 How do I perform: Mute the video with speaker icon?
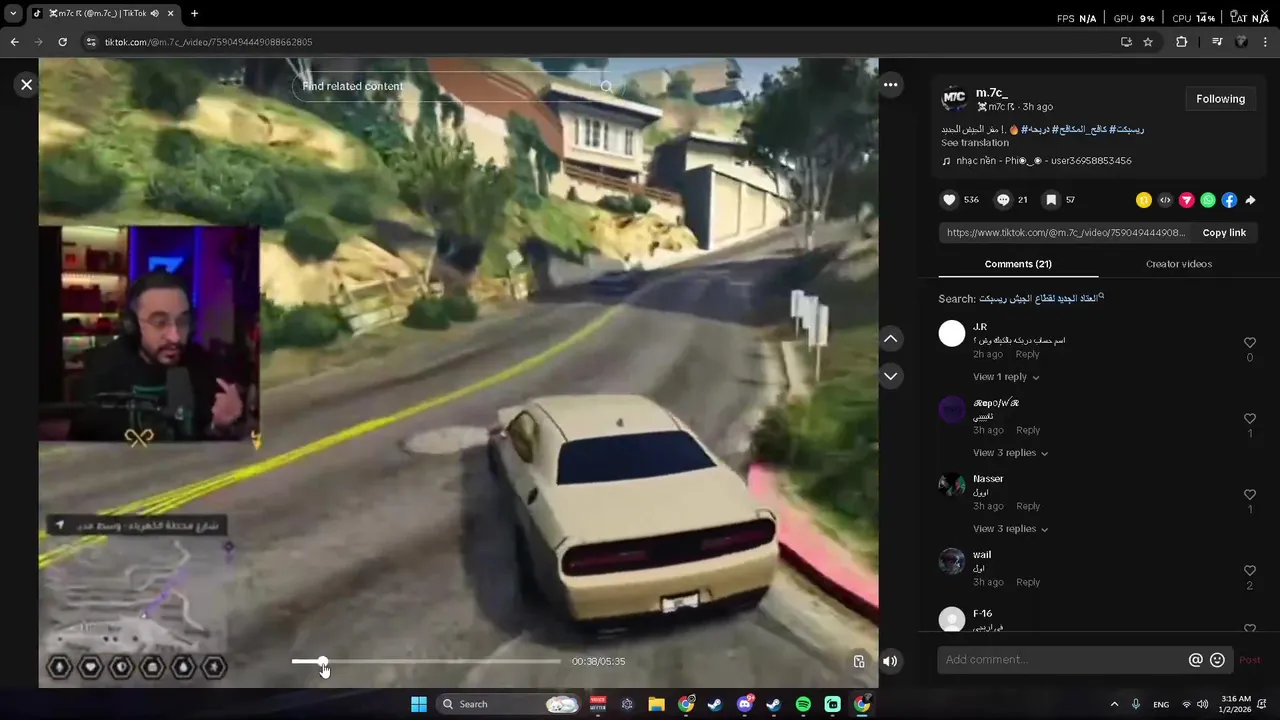coord(890,661)
